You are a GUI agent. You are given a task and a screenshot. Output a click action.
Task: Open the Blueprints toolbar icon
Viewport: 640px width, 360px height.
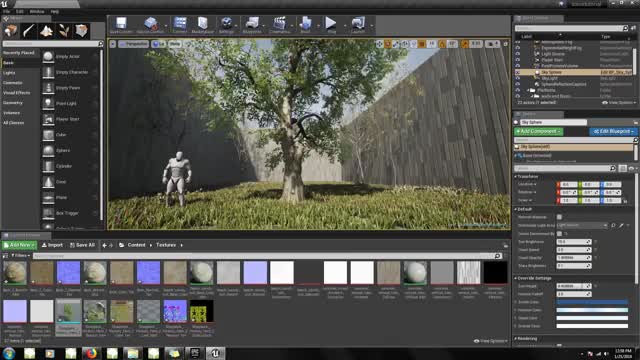coord(252,25)
